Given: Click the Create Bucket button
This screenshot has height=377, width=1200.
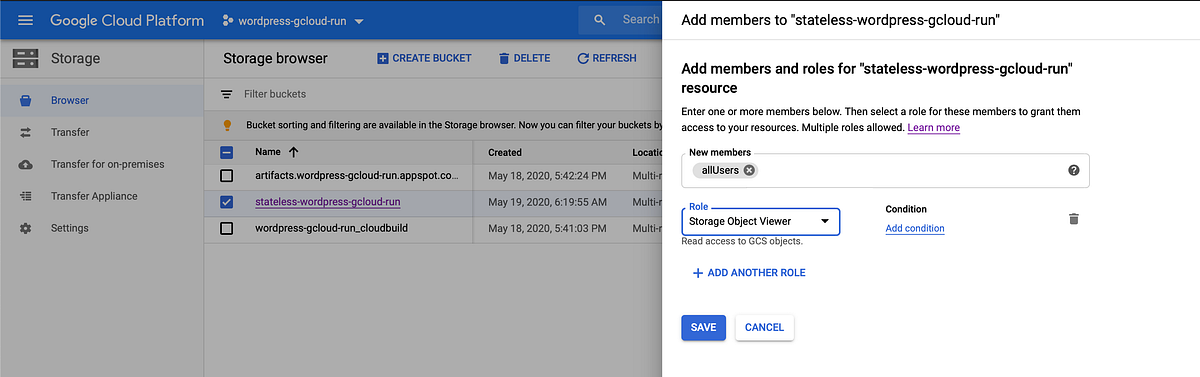Looking at the screenshot, I should click(424, 58).
